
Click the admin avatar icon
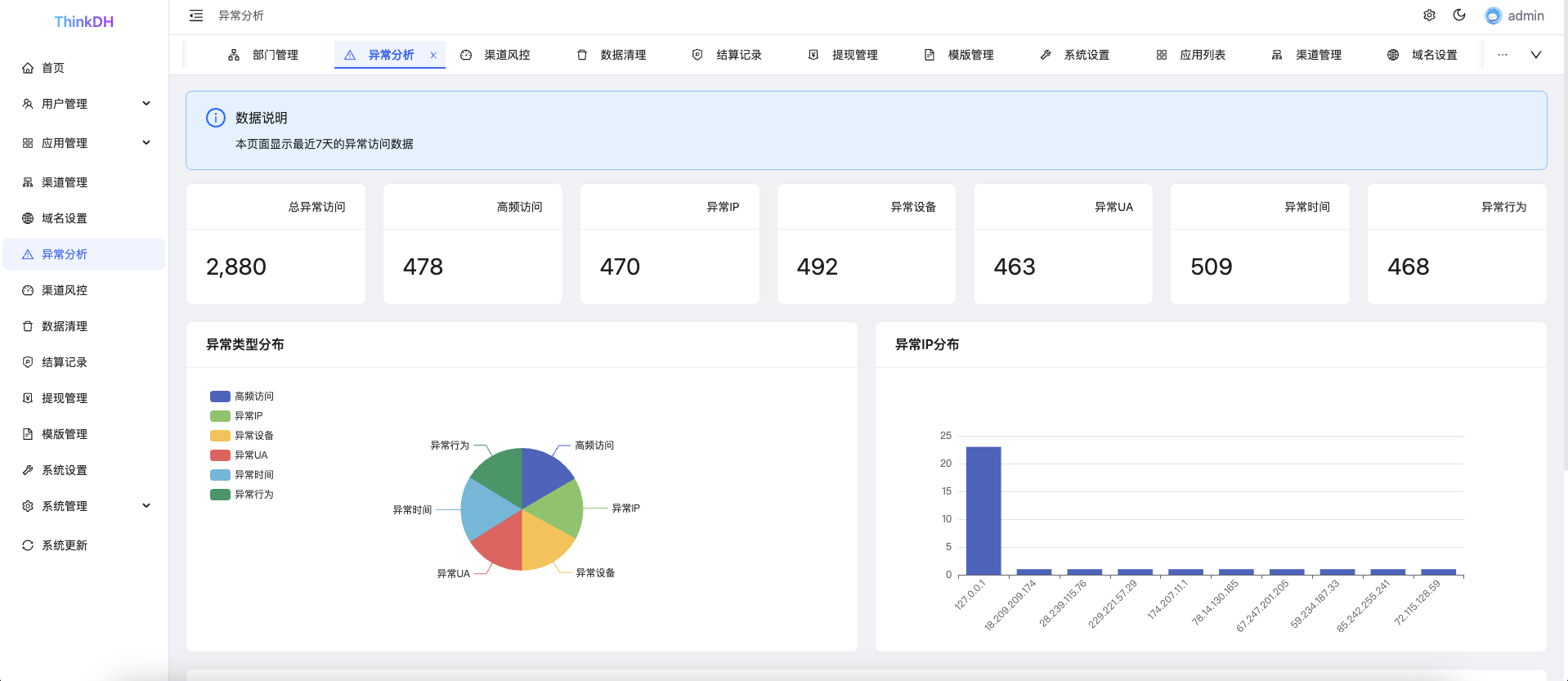coord(1493,16)
